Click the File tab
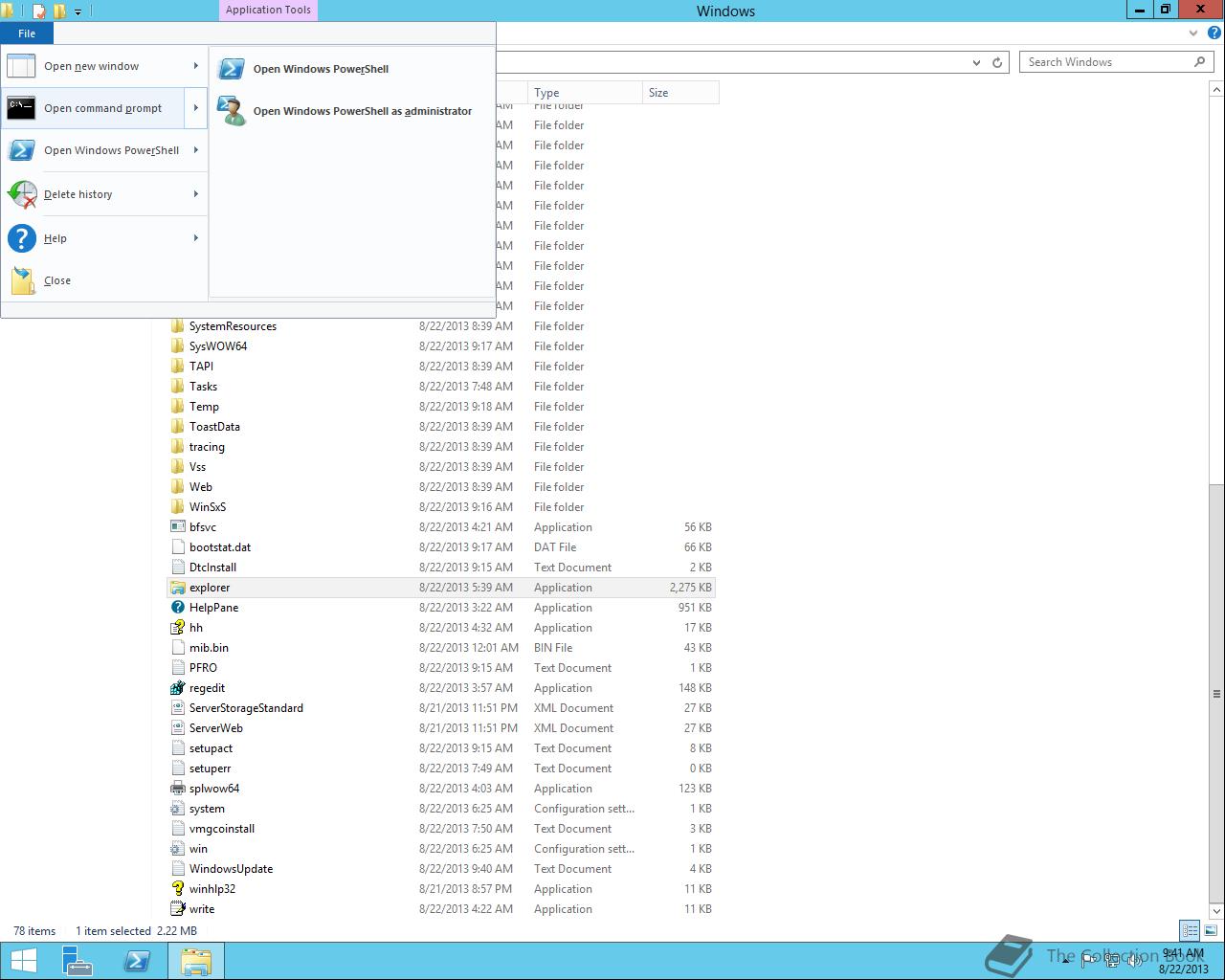1225x980 pixels. point(27,33)
